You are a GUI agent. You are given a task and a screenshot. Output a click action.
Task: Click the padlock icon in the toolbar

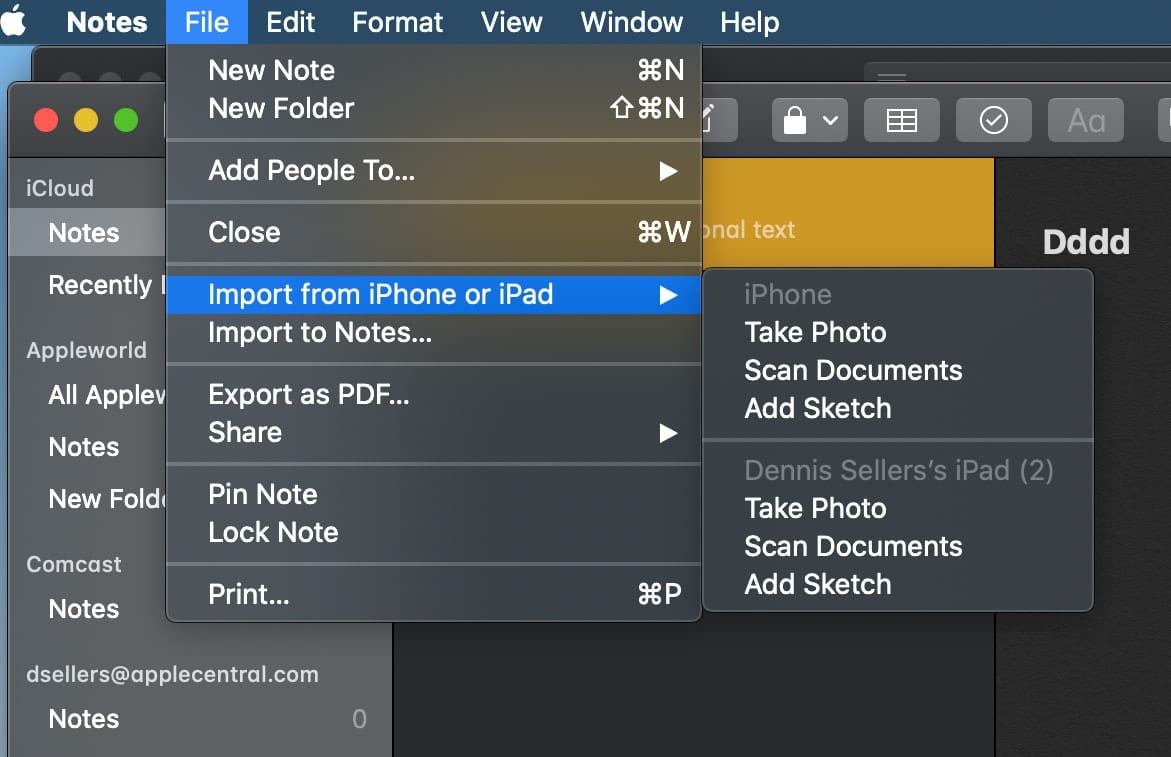click(x=795, y=121)
